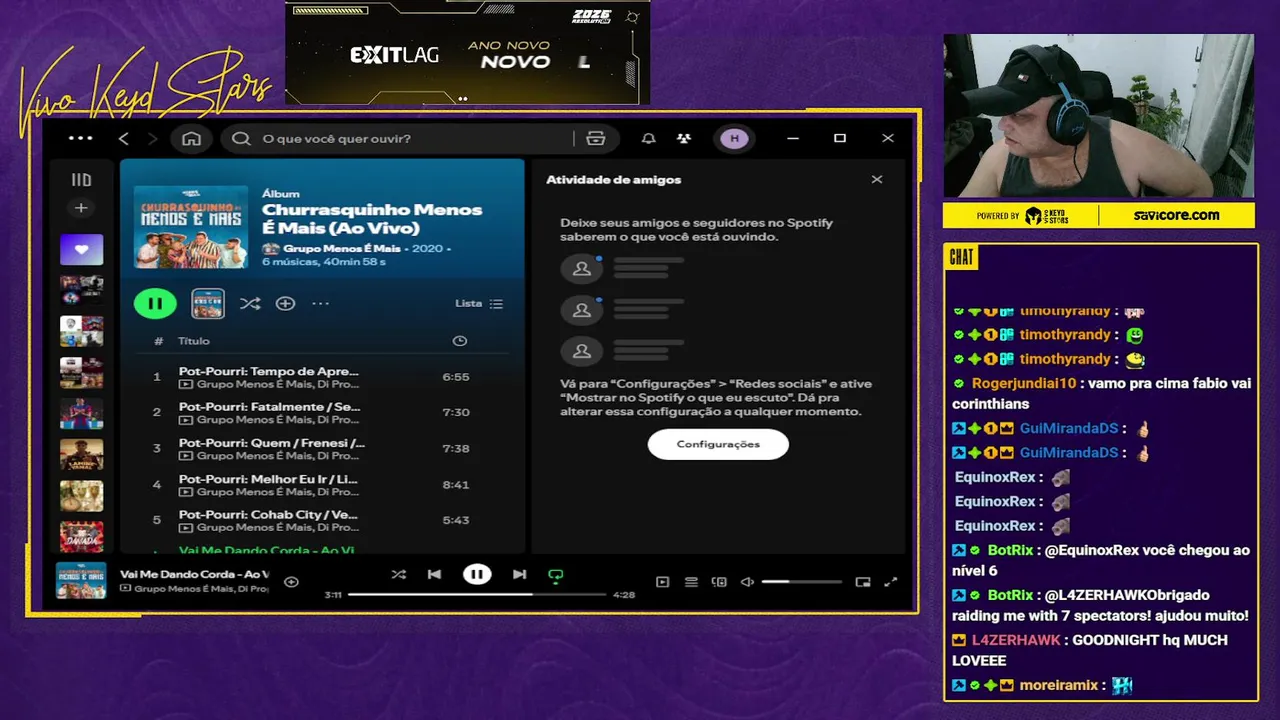
Task: Click the 'Configurações' button
Action: pos(718,444)
